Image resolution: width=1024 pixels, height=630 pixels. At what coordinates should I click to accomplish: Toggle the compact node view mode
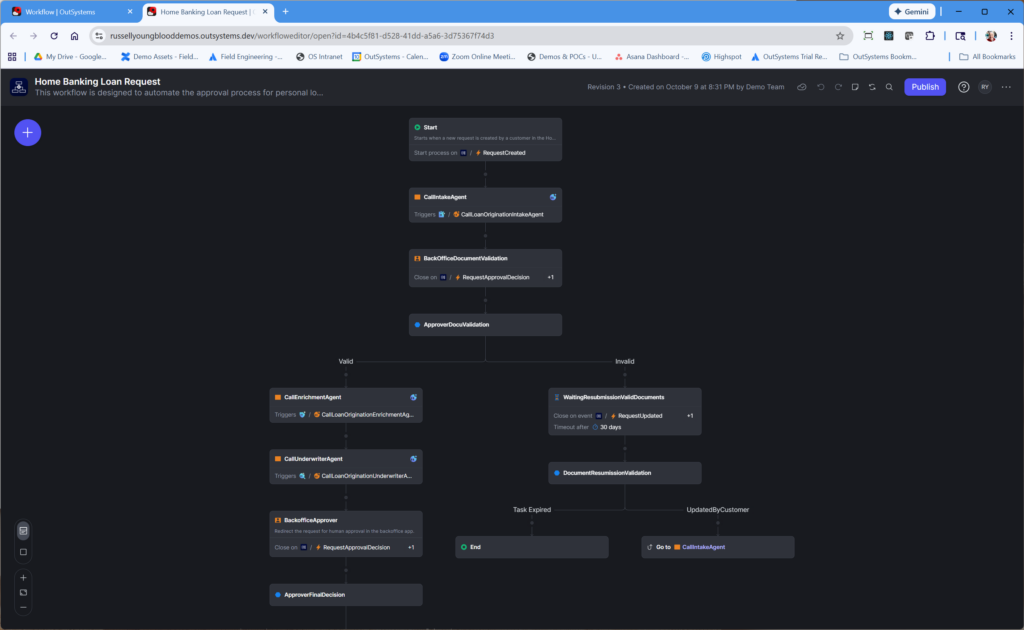(24, 551)
